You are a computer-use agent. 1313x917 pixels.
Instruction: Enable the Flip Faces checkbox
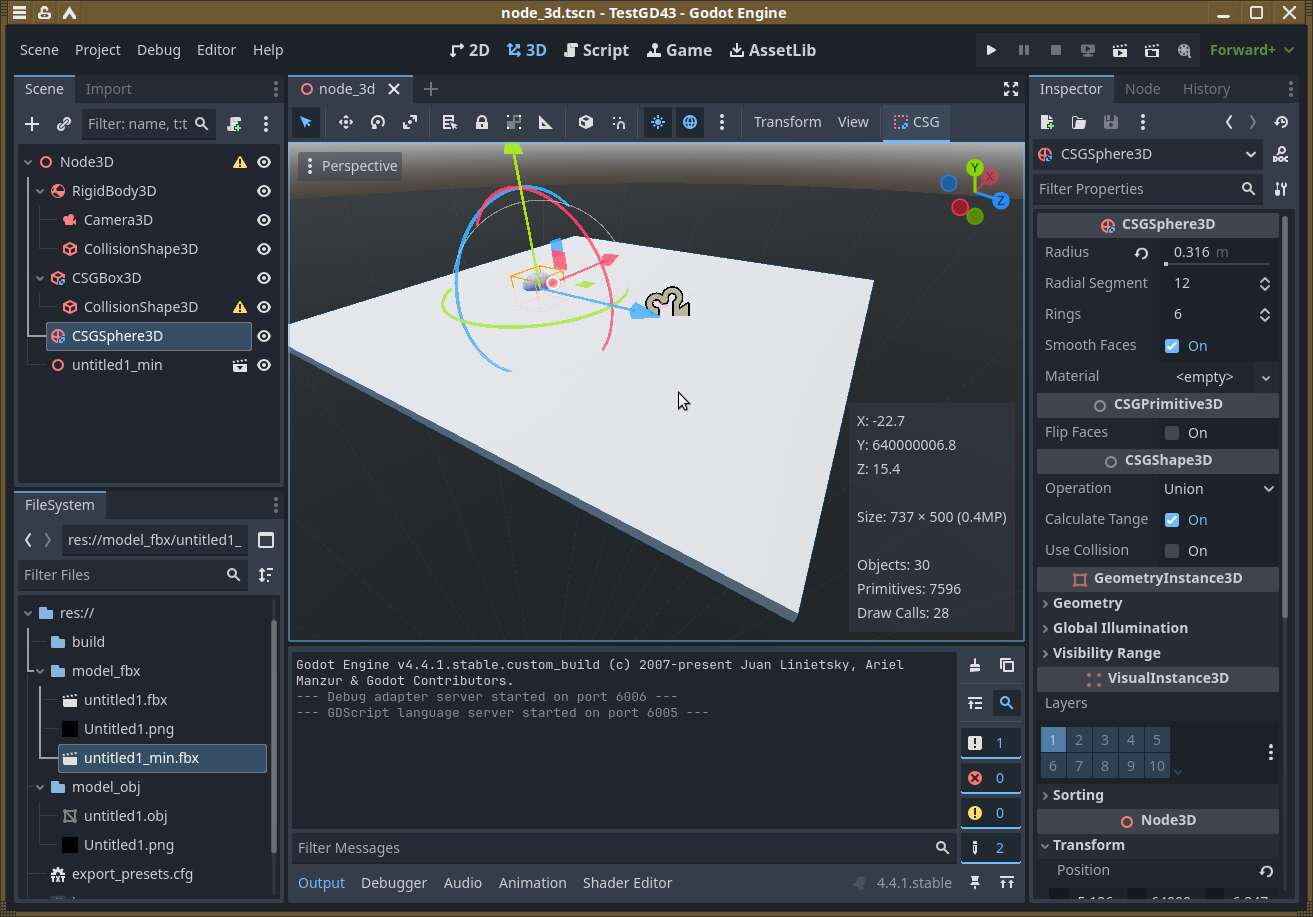pos(1172,433)
